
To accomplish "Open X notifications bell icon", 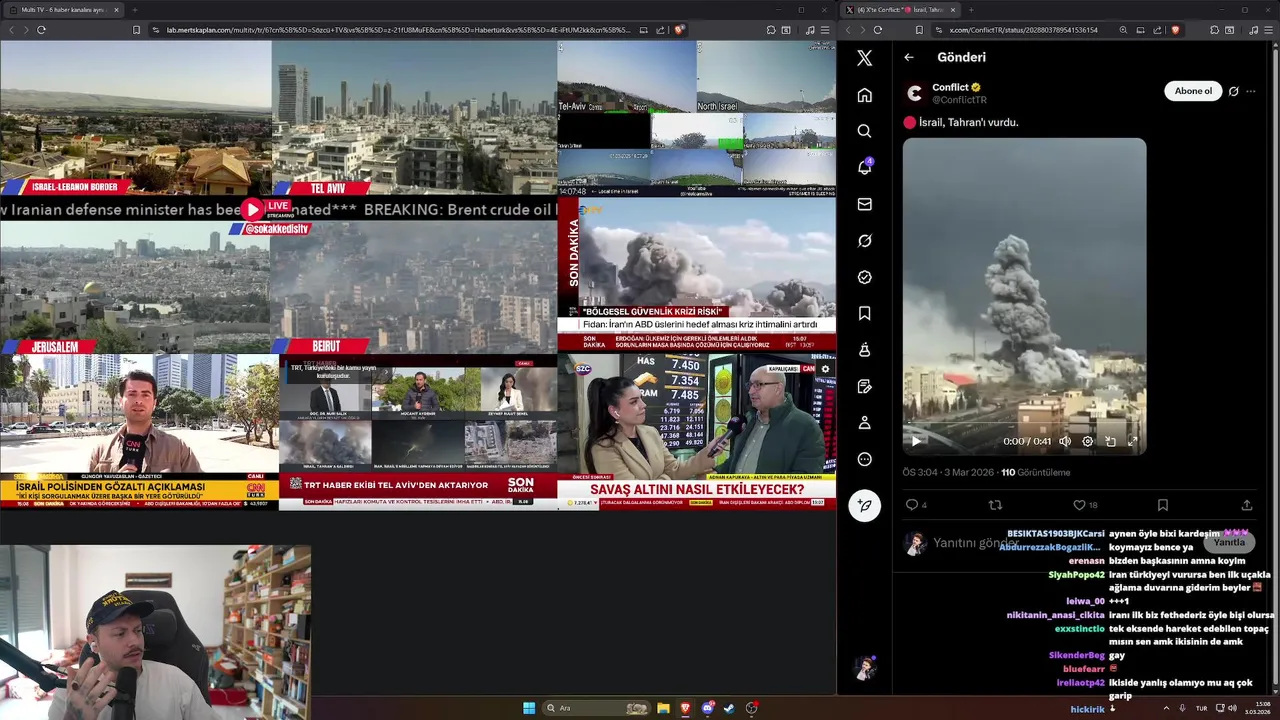I will pos(865,167).
